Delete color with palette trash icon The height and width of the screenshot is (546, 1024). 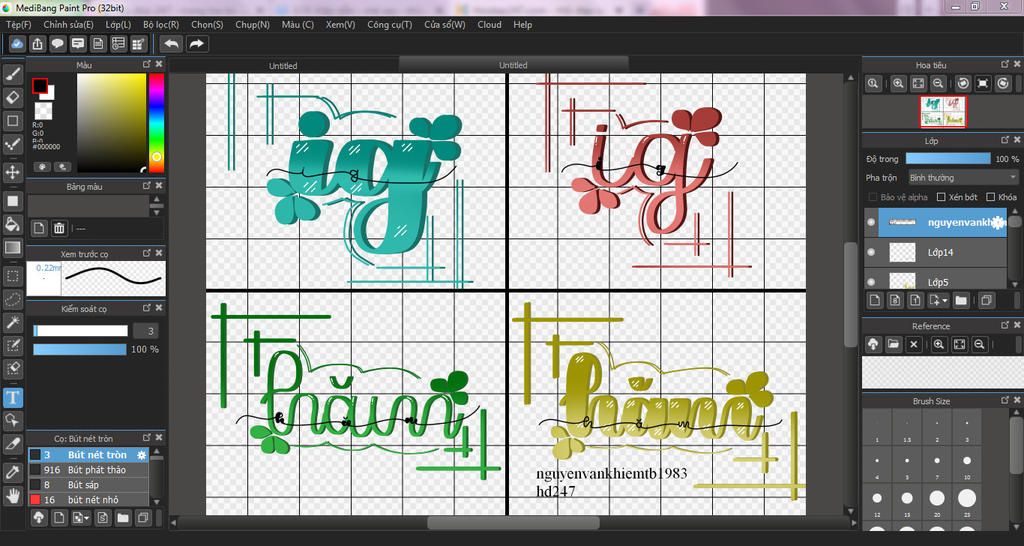pos(59,228)
